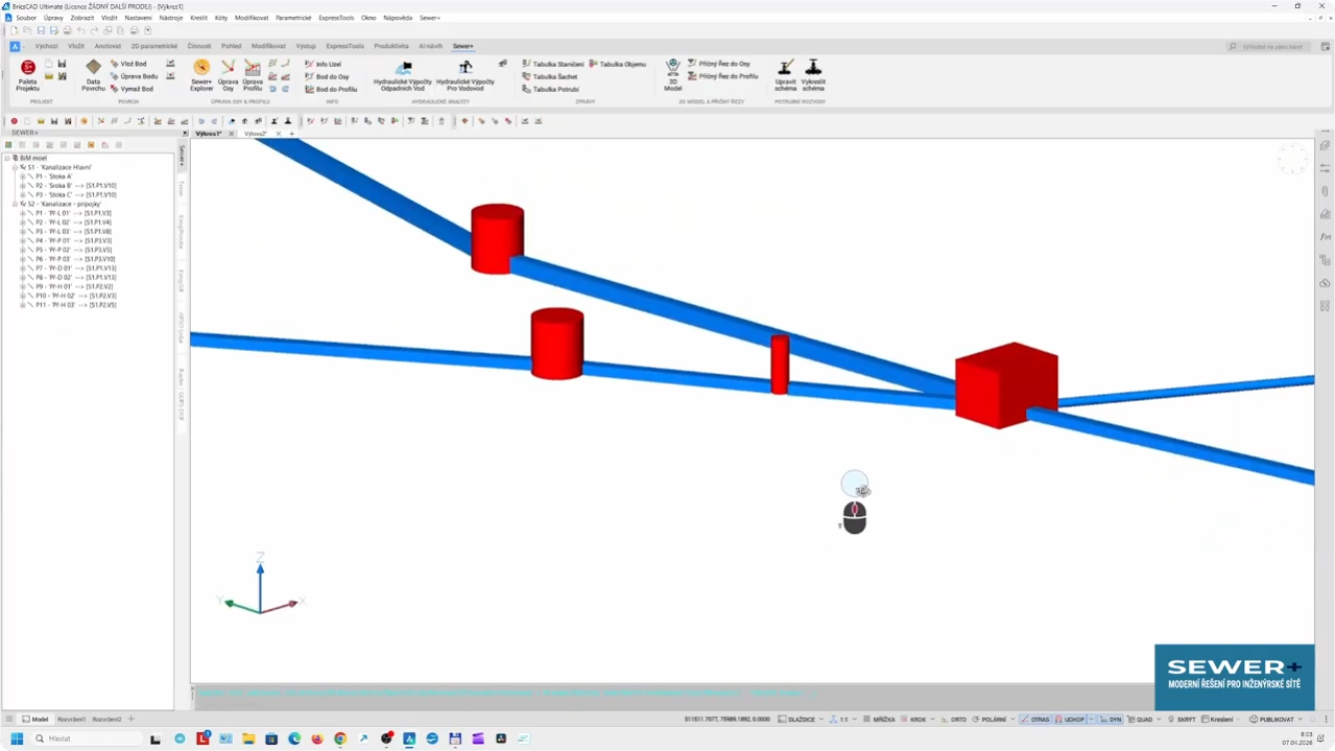Viewport: 1335px width, 751px height.
Task: Switch to the Výchozí ribbon tab
Action: click(x=46, y=46)
